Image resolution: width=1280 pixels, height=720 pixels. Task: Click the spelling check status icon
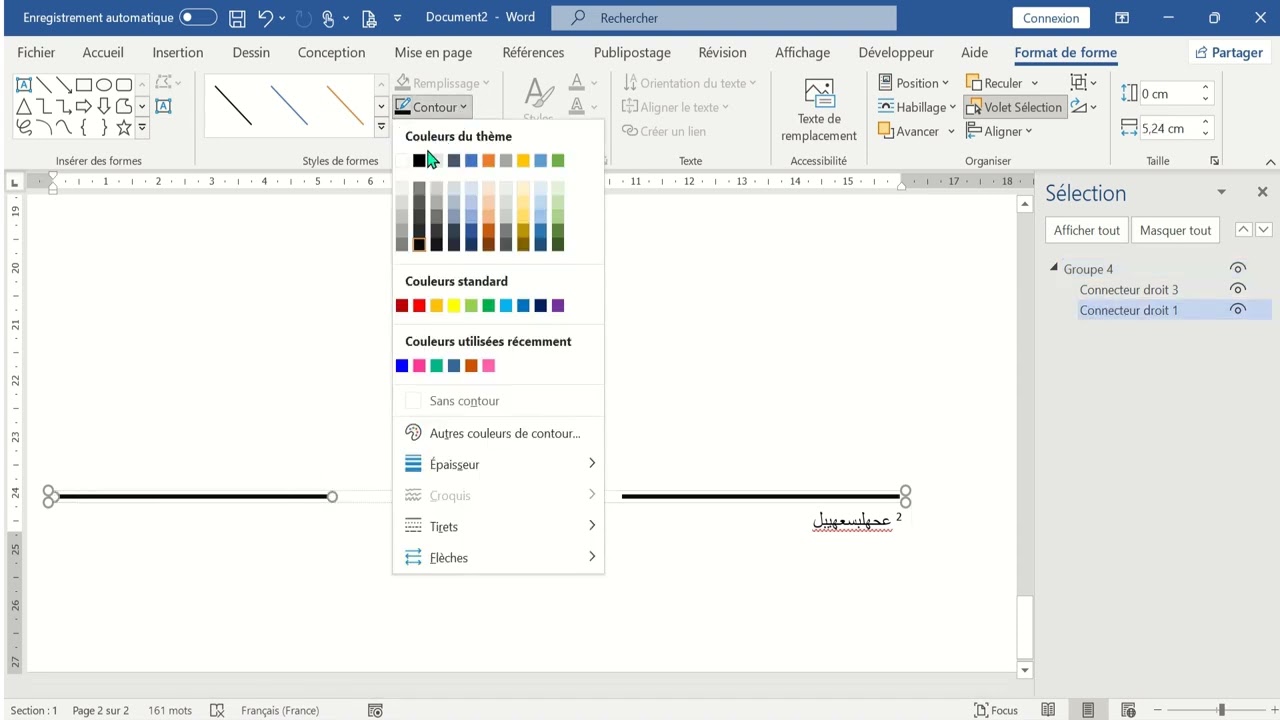[217, 710]
